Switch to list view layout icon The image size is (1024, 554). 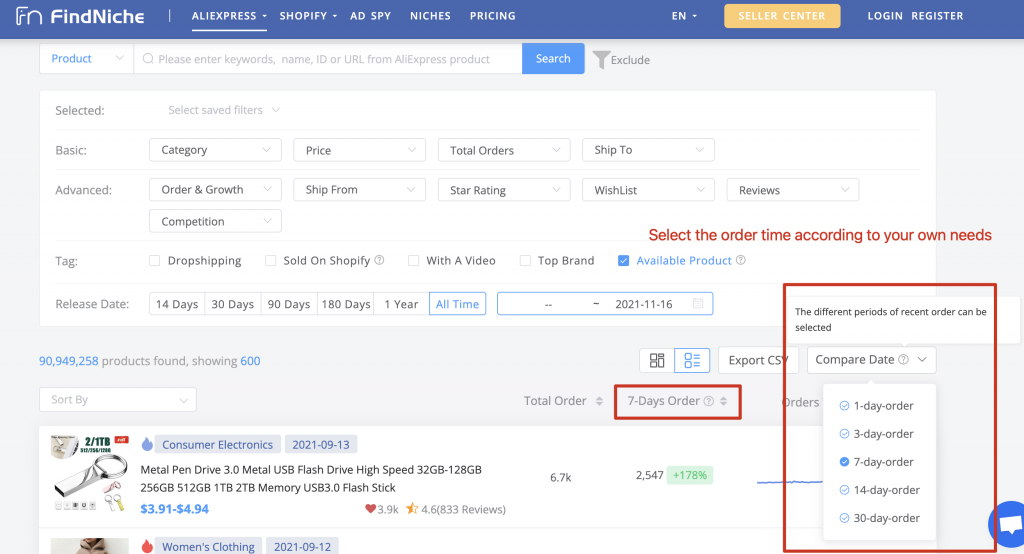(x=692, y=360)
